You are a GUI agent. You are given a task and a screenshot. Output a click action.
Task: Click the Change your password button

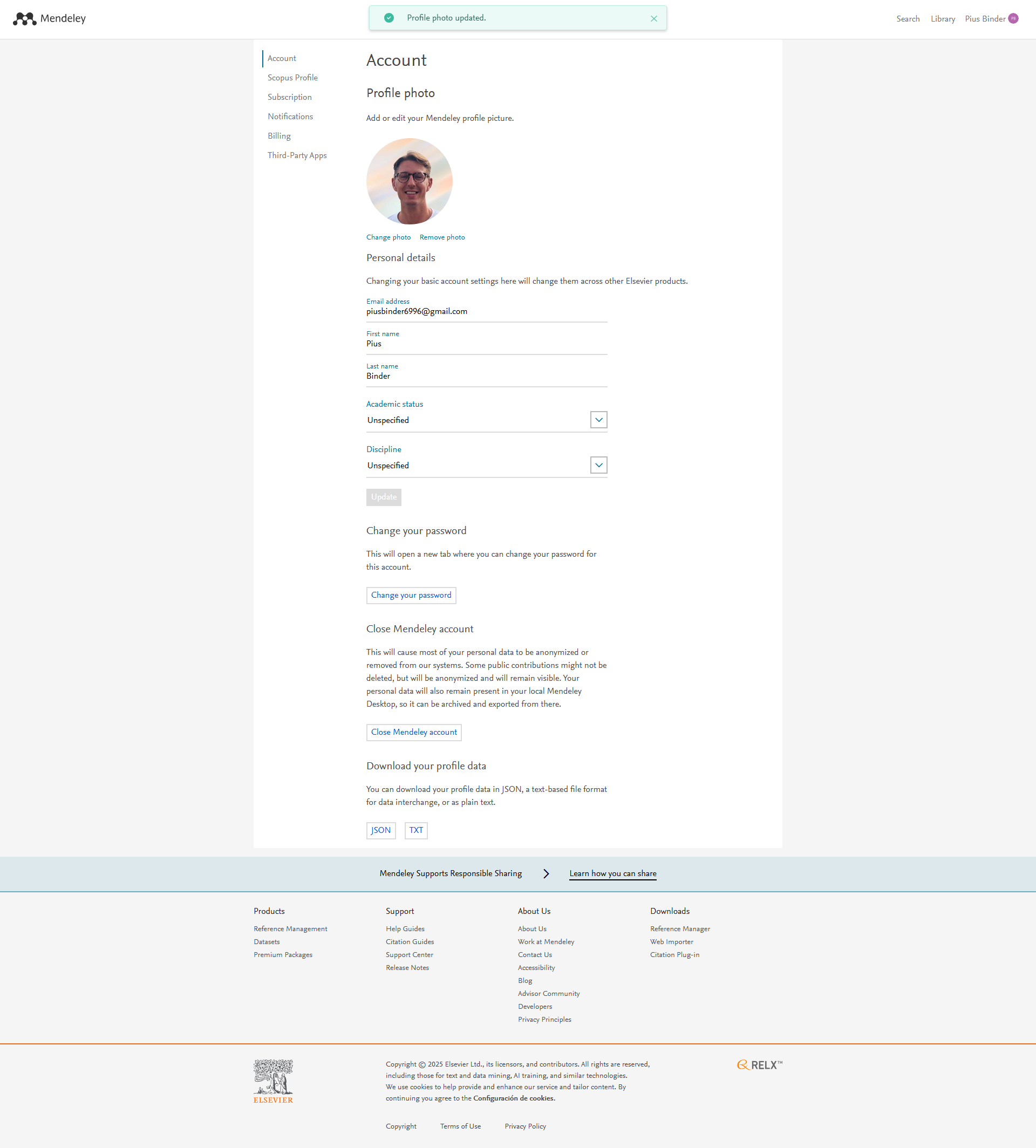[x=411, y=596]
